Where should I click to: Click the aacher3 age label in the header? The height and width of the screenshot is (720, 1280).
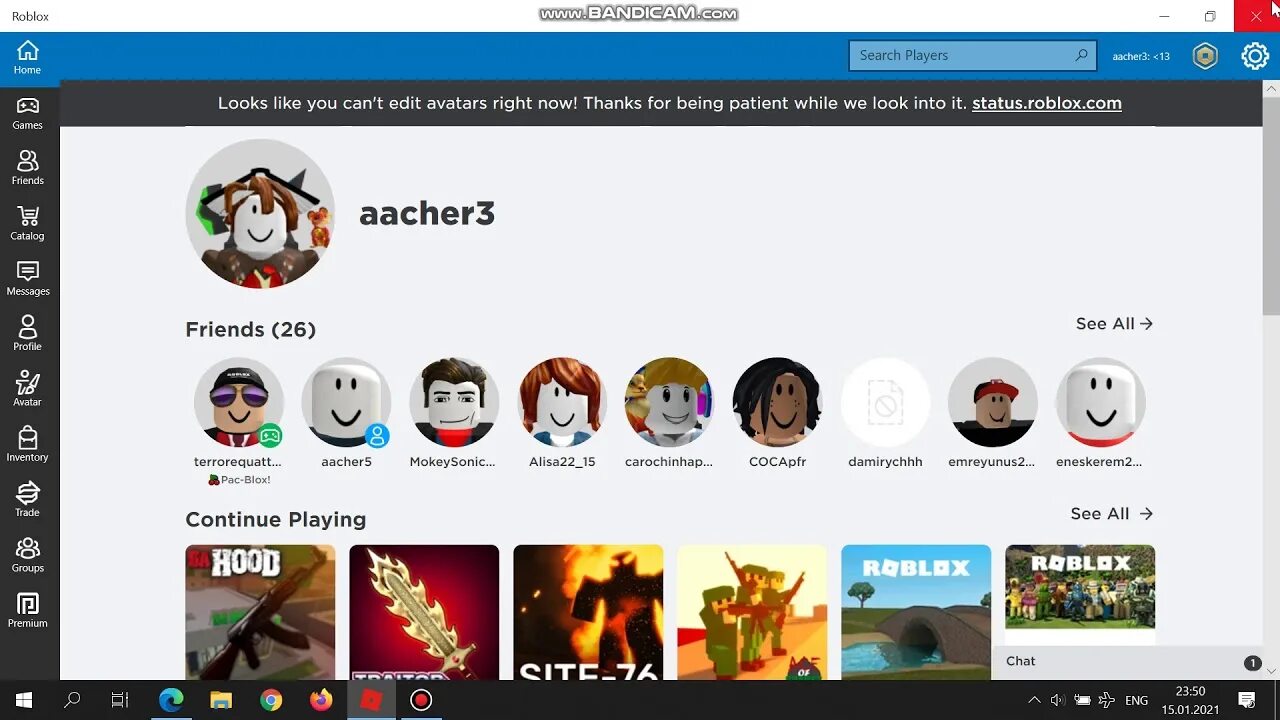click(1141, 57)
